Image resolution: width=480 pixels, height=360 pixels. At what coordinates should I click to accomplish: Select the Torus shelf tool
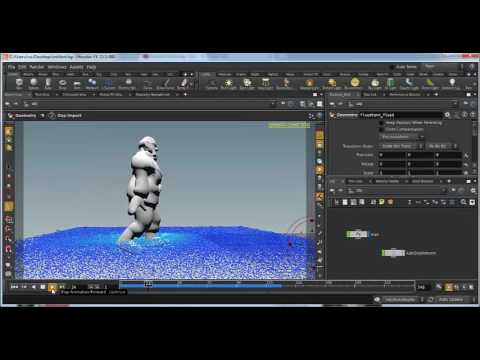click(x=62, y=83)
